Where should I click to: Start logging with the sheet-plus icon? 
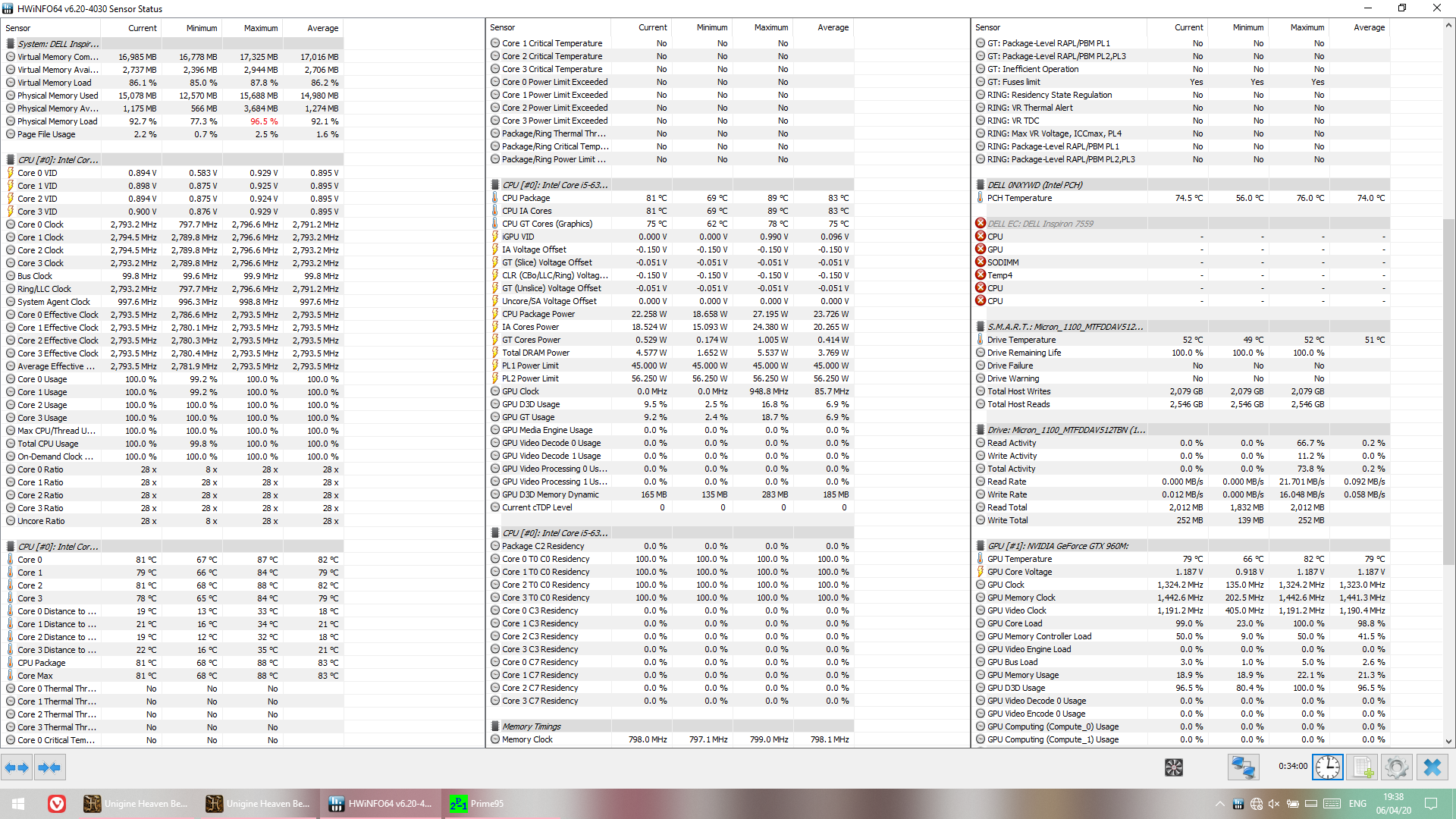[x=1363, y=767]
